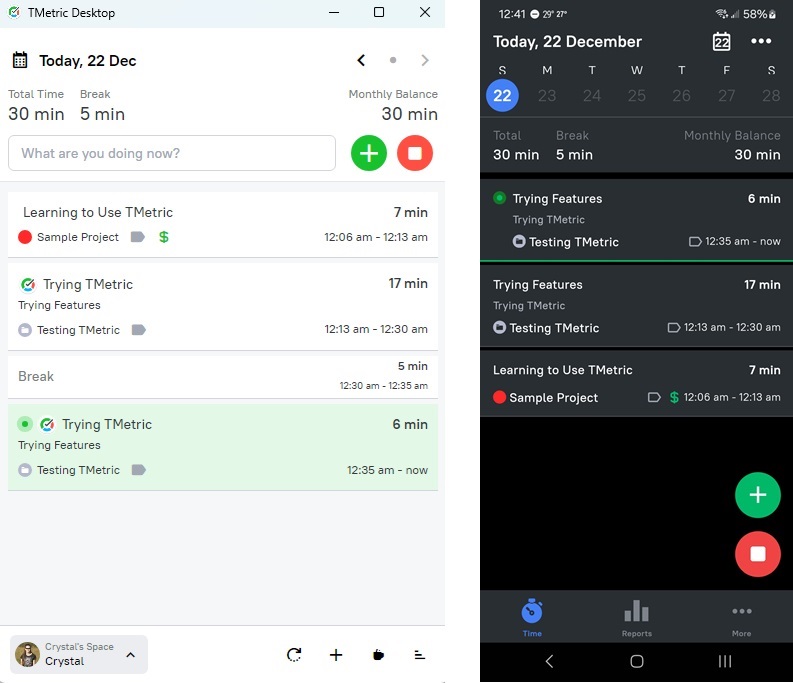793x683 pixels.
Task: Select the today dot indicator in Desktop
Action: point(393,60)
